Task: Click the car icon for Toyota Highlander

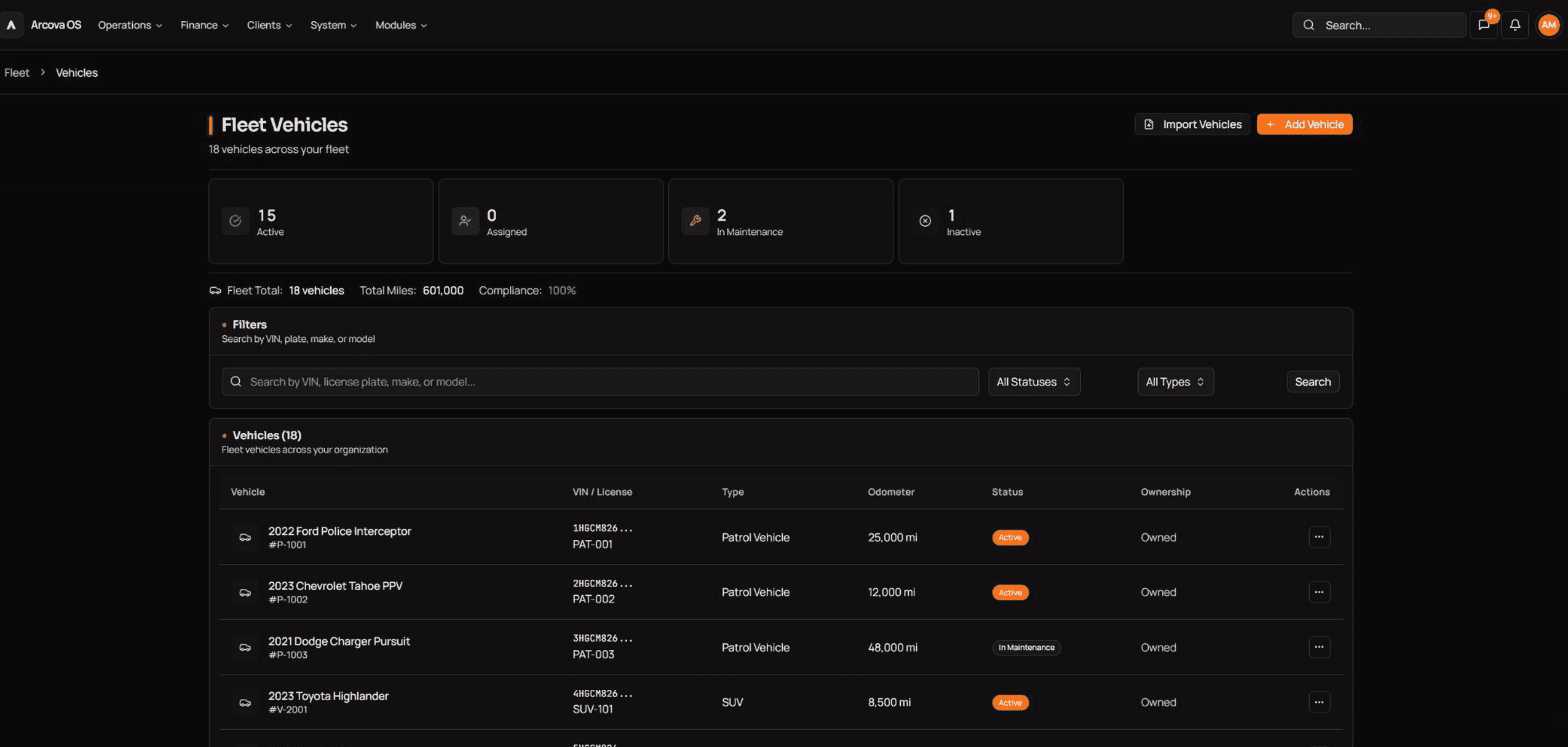Action: [245, 703]
